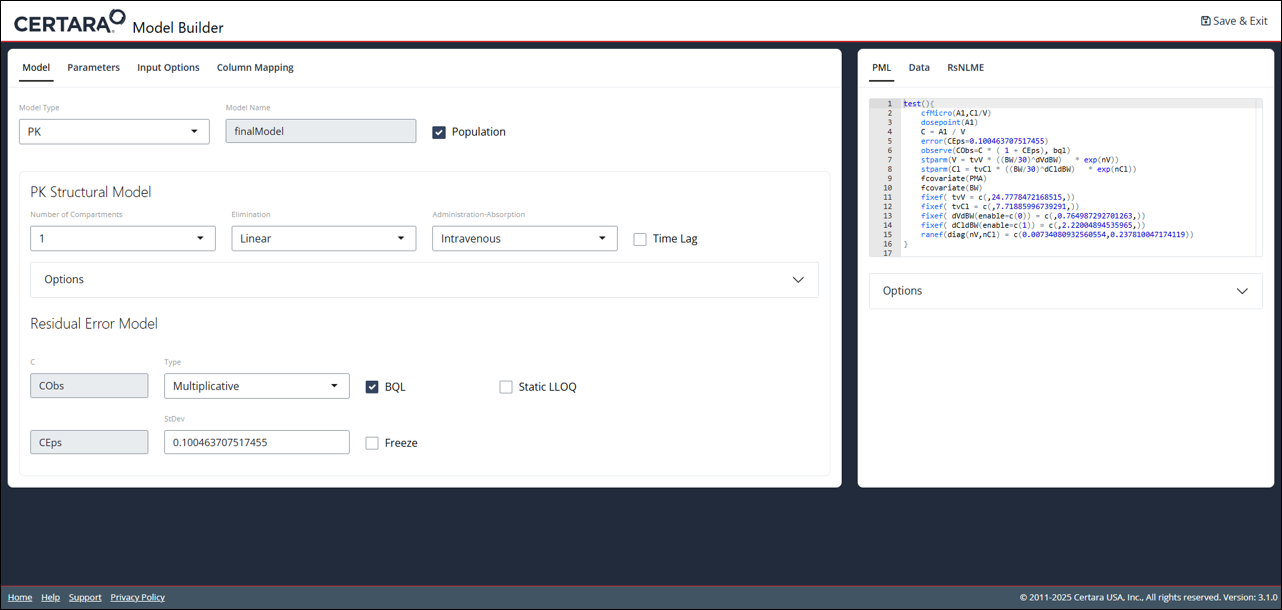Open the Input Options tab
This screenshot has height=610, width=1282.
click(168, 68)
